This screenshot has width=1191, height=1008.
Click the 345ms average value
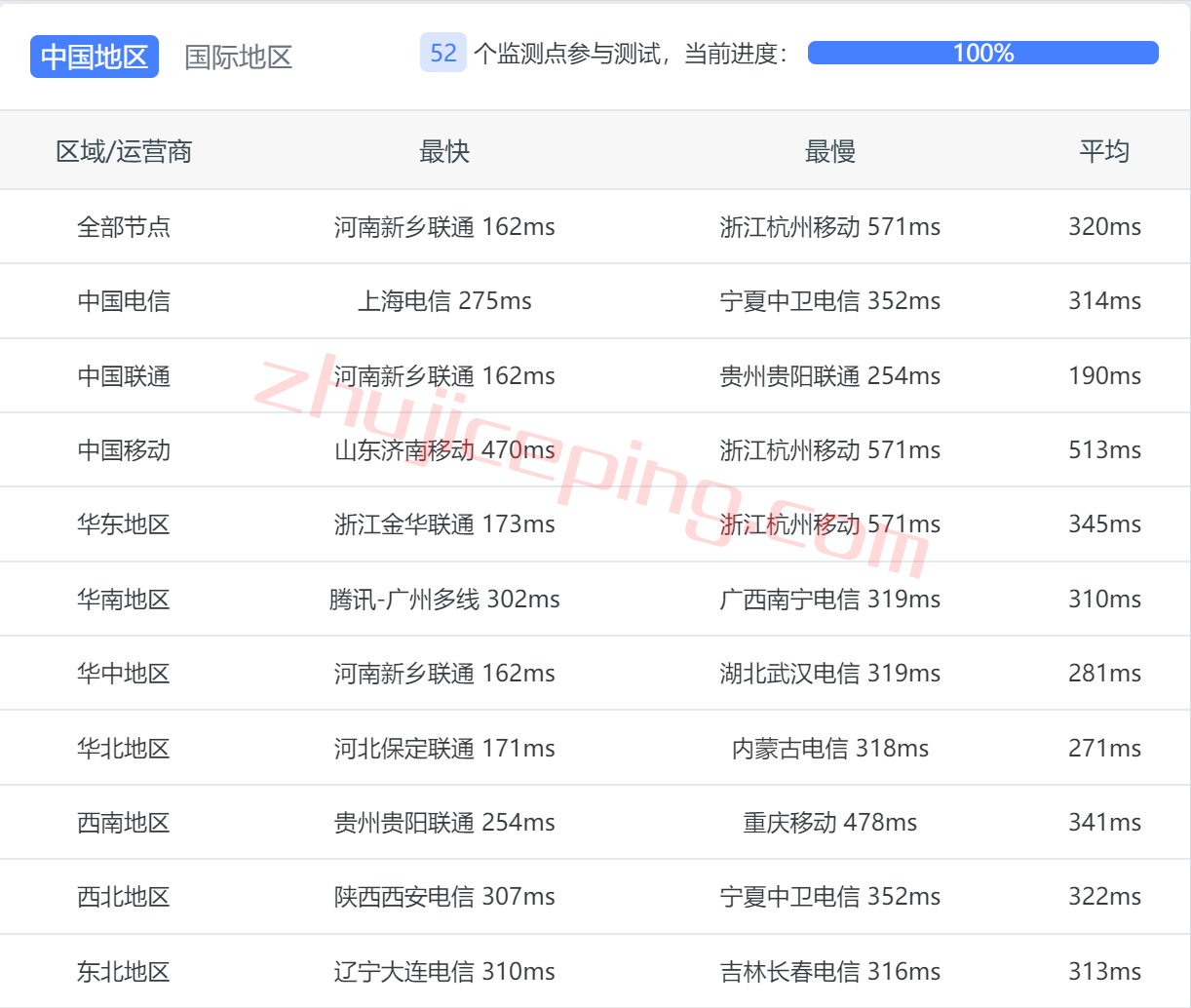(x=1104, y=523)
